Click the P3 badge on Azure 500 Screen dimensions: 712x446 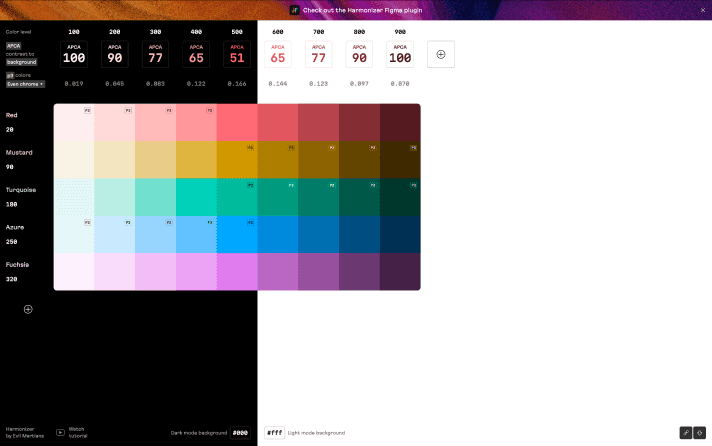[250, 223]
